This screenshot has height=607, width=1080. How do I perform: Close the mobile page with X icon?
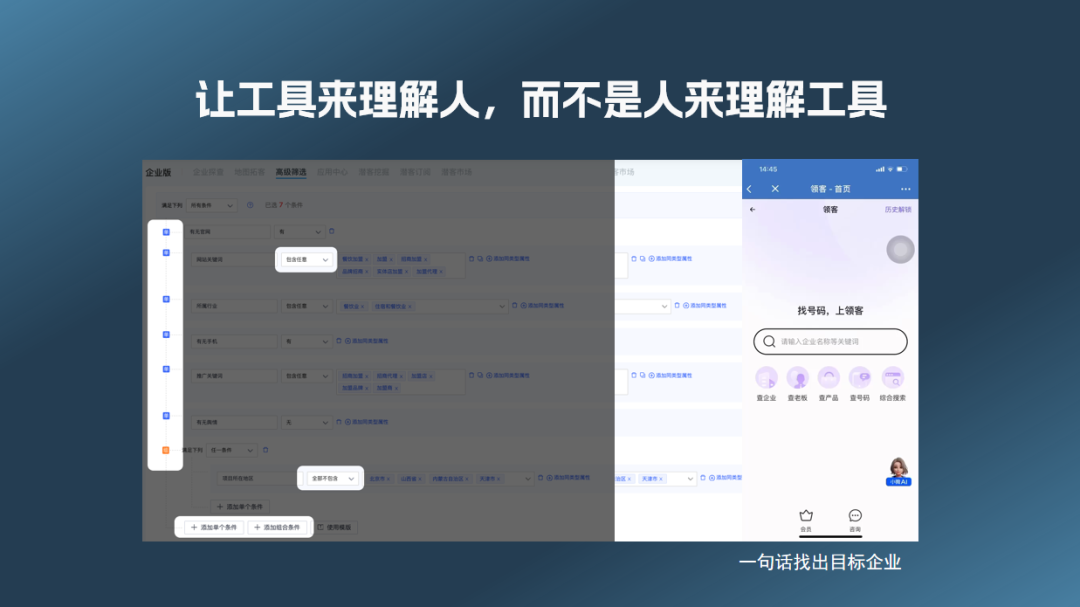[x=775, y=189]
